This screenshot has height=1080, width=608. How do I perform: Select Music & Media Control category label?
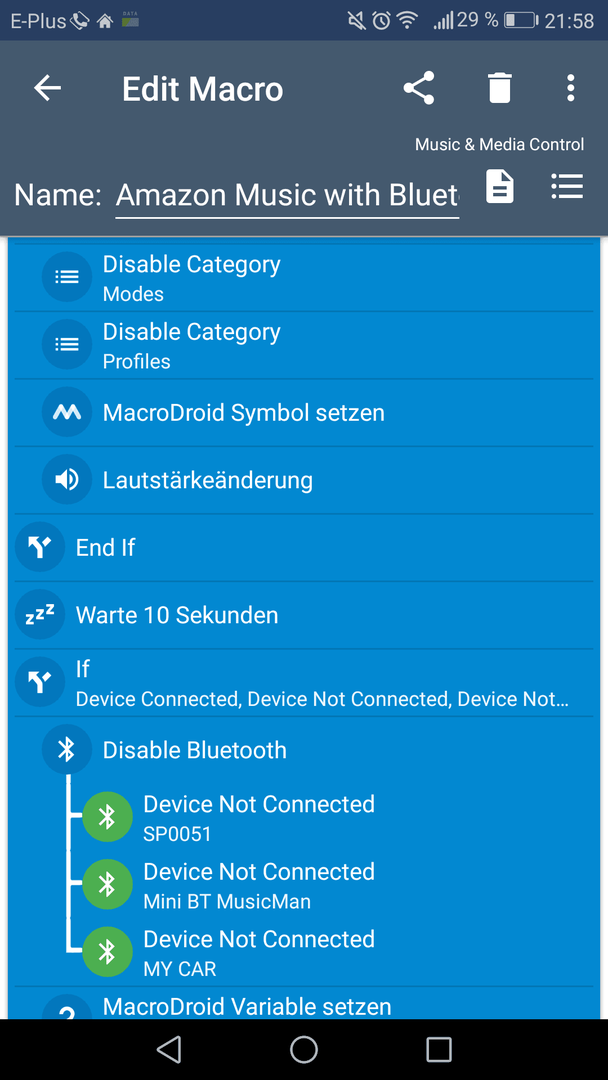coord(499,145)
